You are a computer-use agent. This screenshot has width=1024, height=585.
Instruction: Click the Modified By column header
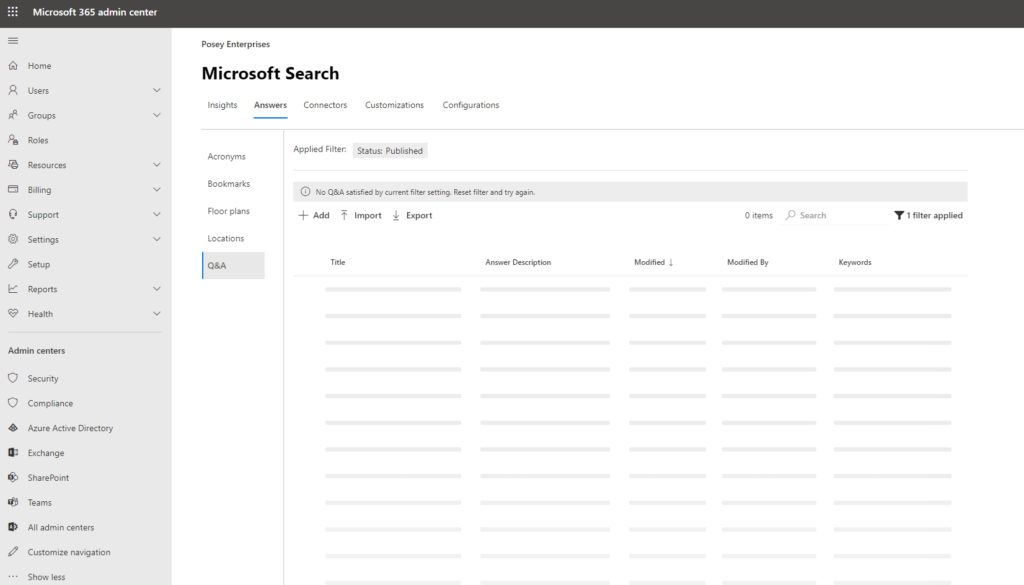748,262
